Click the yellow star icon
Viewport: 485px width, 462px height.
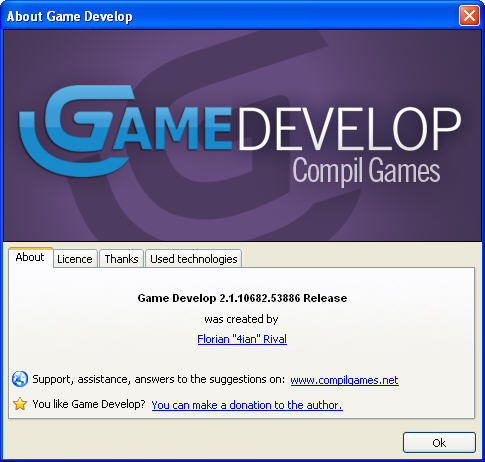click(20, 404)
